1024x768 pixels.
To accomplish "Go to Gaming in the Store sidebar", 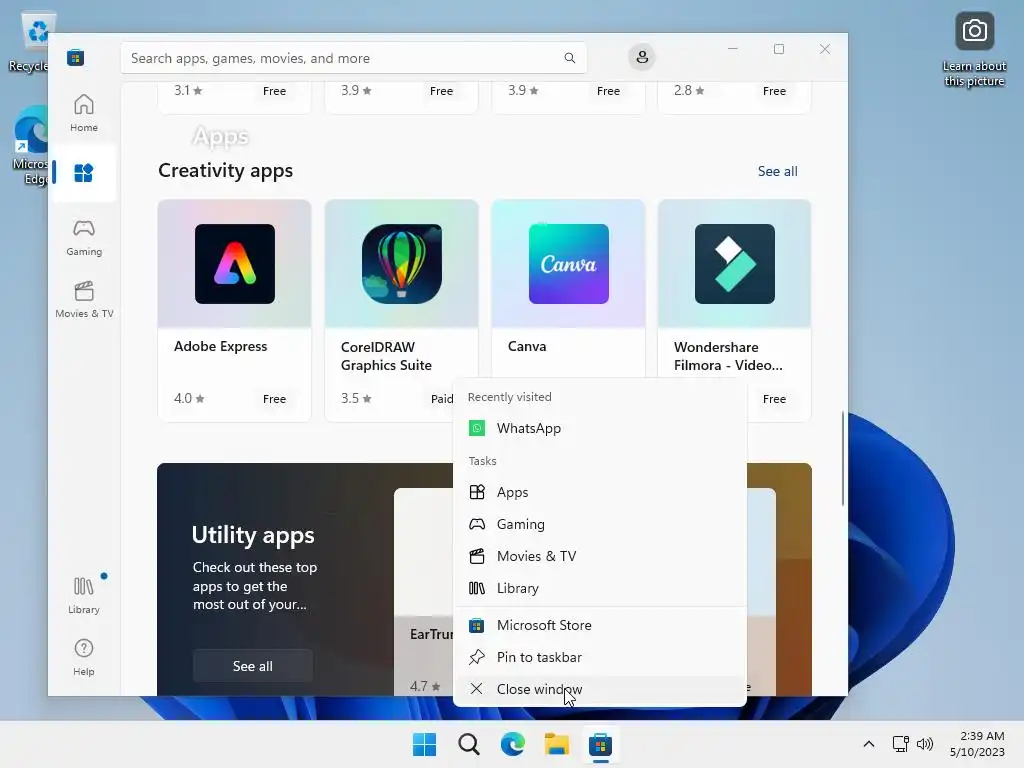I will coord(84,238).
